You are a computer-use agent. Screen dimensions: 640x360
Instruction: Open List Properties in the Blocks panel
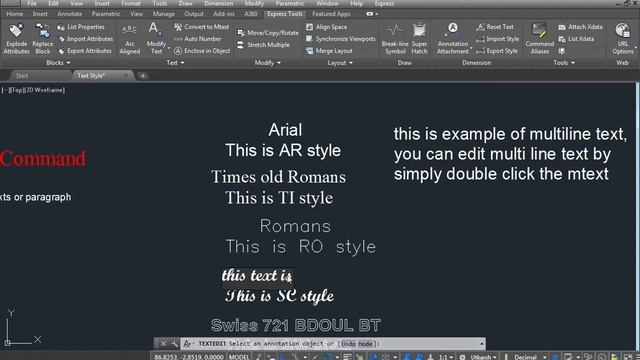[x=81, y=27]
